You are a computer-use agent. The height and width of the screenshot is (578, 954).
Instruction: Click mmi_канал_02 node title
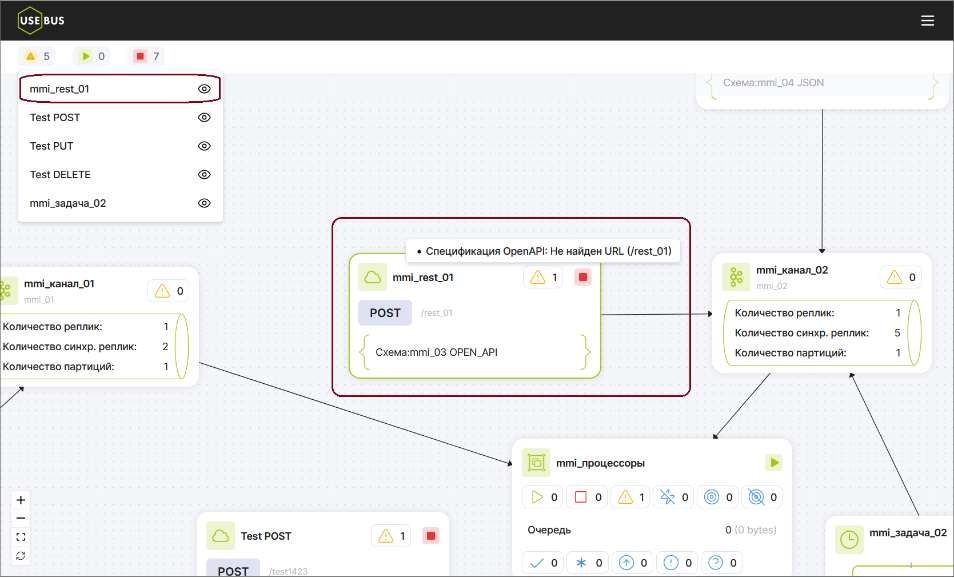coord(792,270)
